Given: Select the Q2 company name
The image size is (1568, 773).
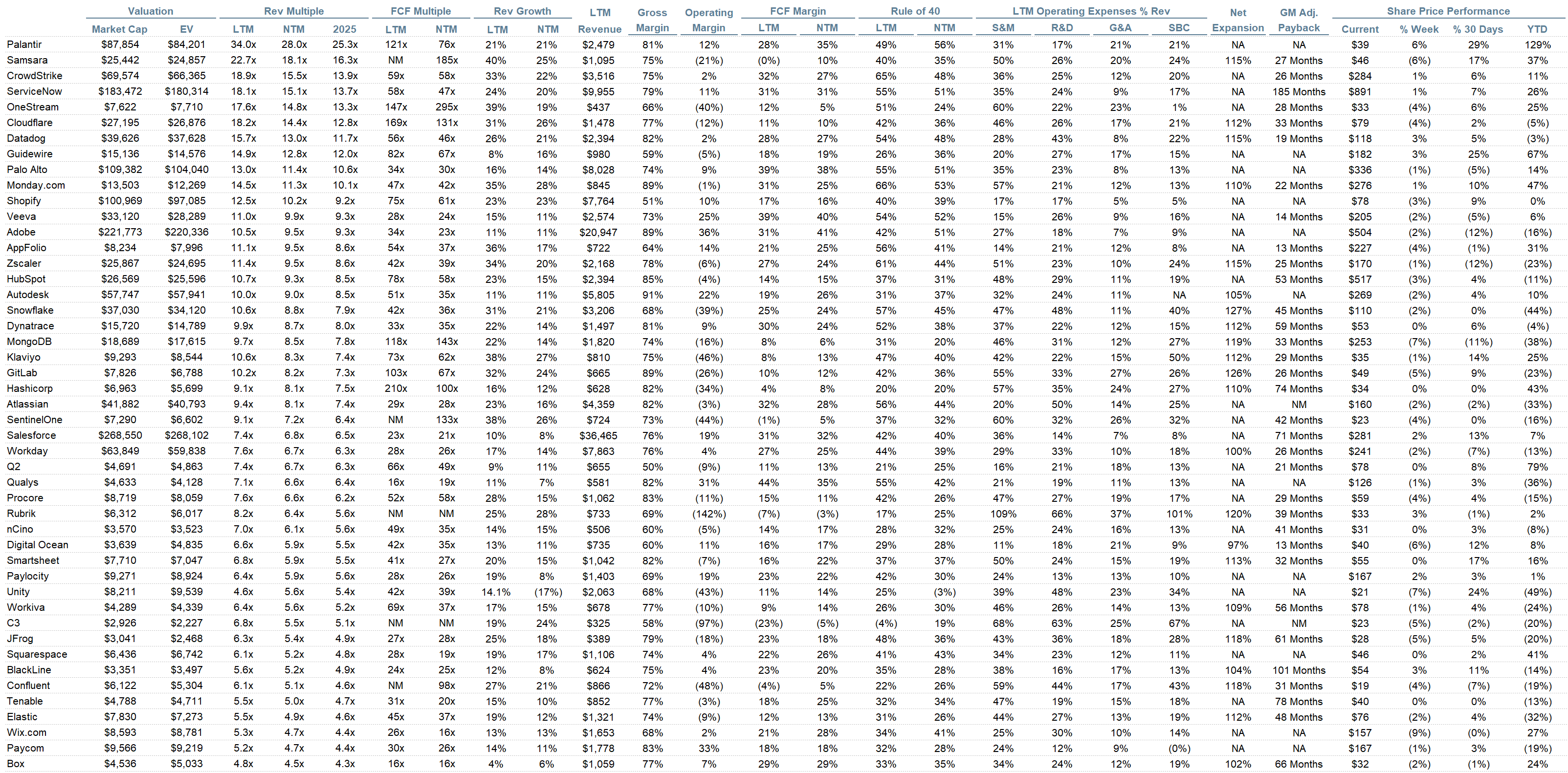Looking at the screenshot, I should pyautogui.click(x=13, y=467).
